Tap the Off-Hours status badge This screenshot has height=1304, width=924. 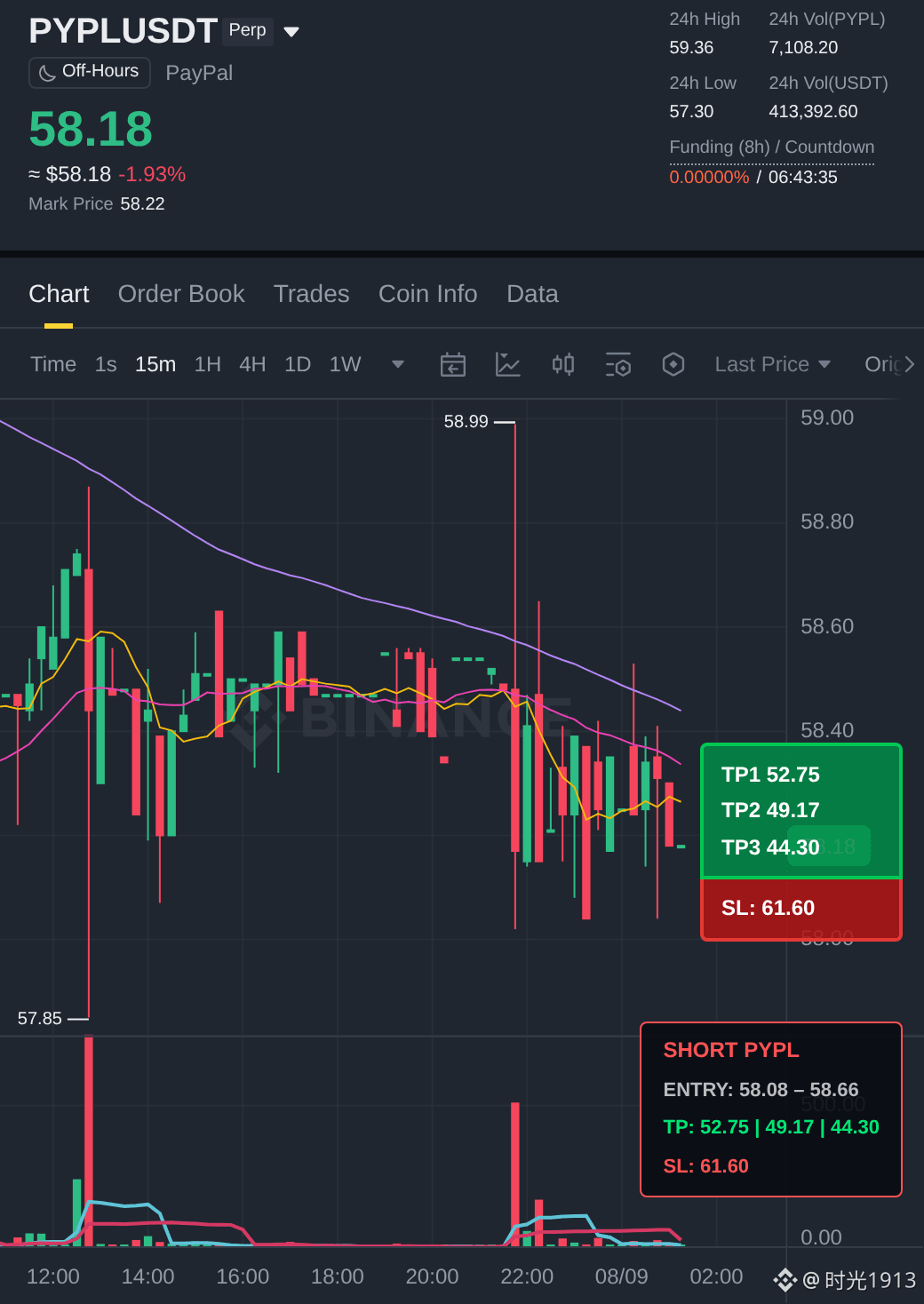(90, 72)
